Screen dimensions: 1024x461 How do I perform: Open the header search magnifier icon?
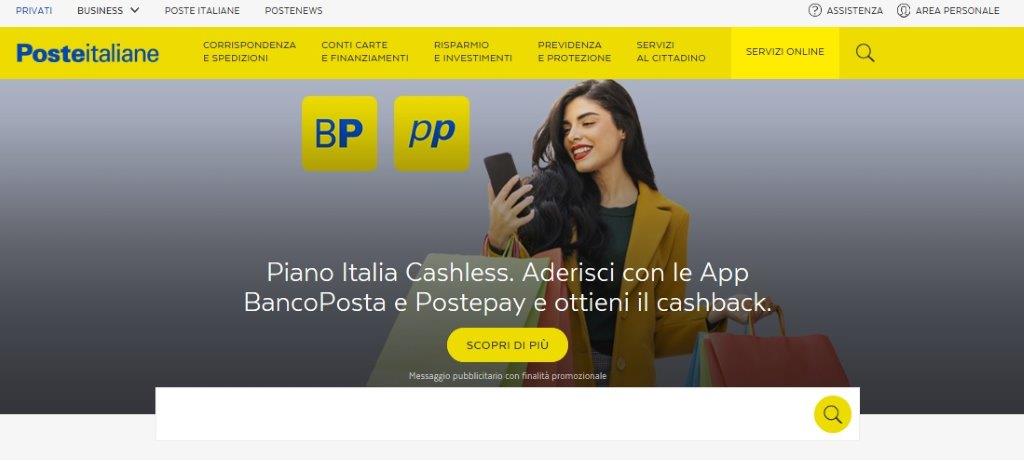point(865,53)
